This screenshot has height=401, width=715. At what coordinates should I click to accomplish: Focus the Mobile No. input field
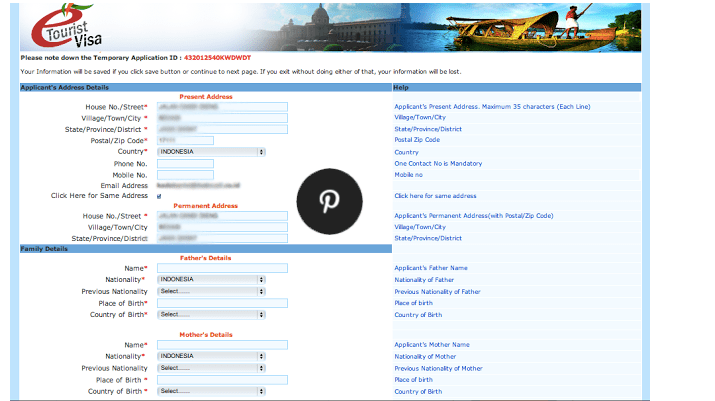click(x=185, y=175)
